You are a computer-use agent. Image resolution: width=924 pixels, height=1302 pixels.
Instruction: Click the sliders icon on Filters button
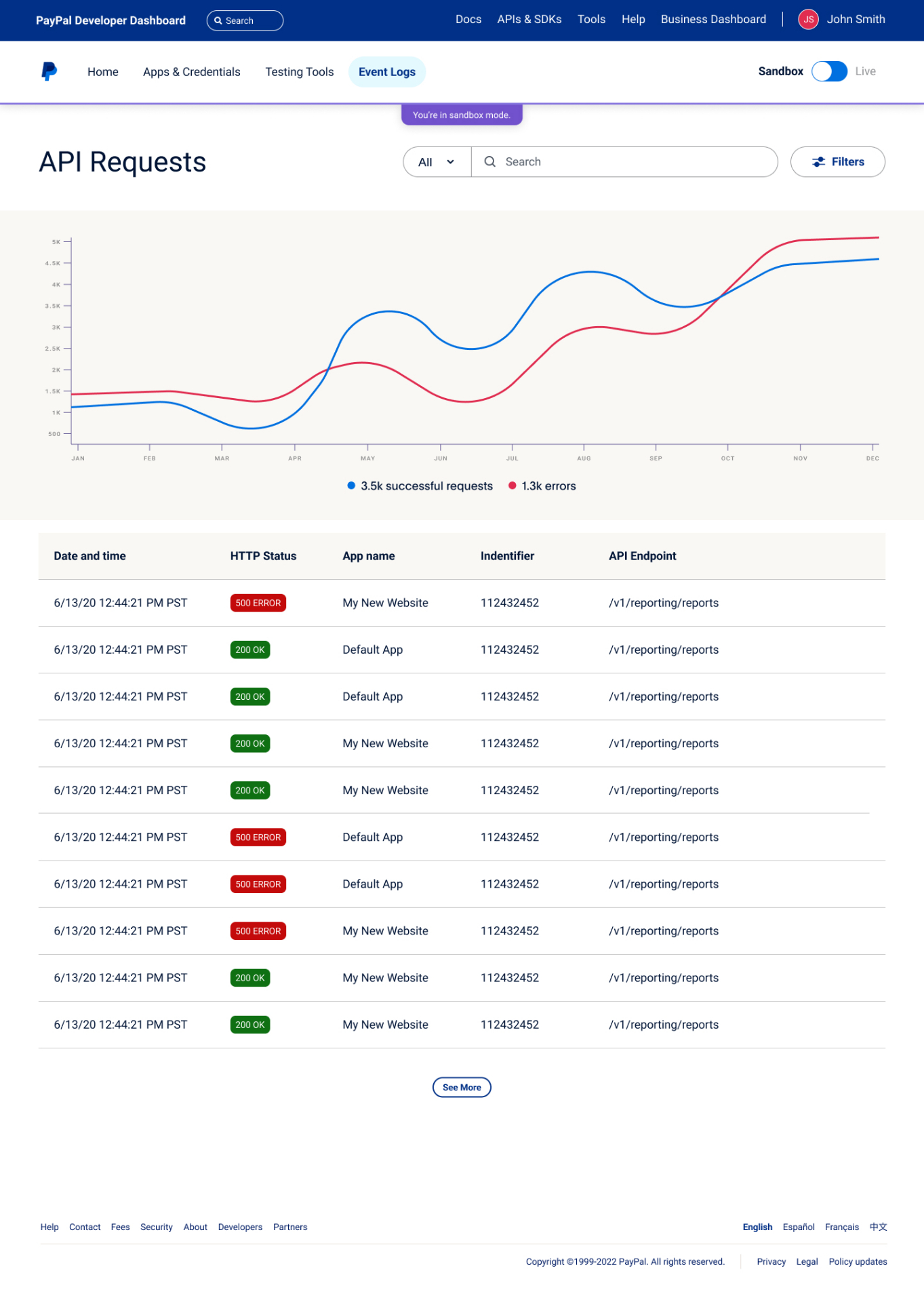[819, 162]
